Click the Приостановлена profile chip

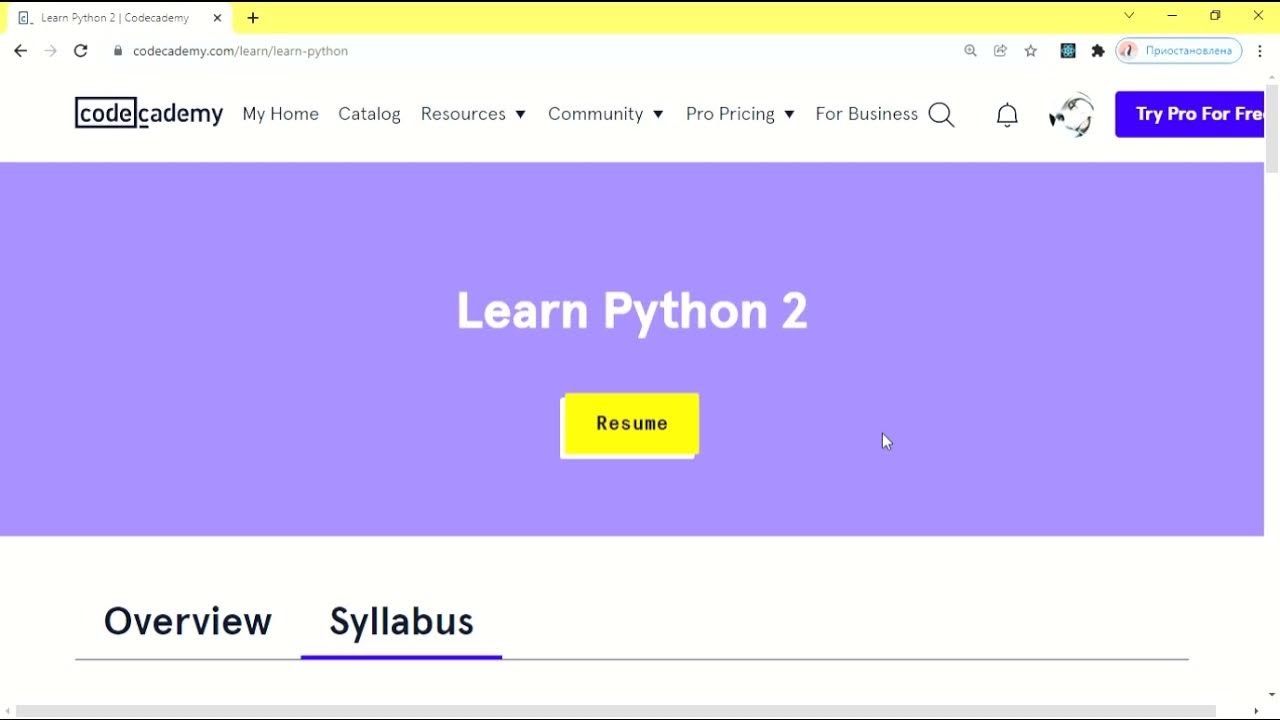click(x=1179, y=51)
